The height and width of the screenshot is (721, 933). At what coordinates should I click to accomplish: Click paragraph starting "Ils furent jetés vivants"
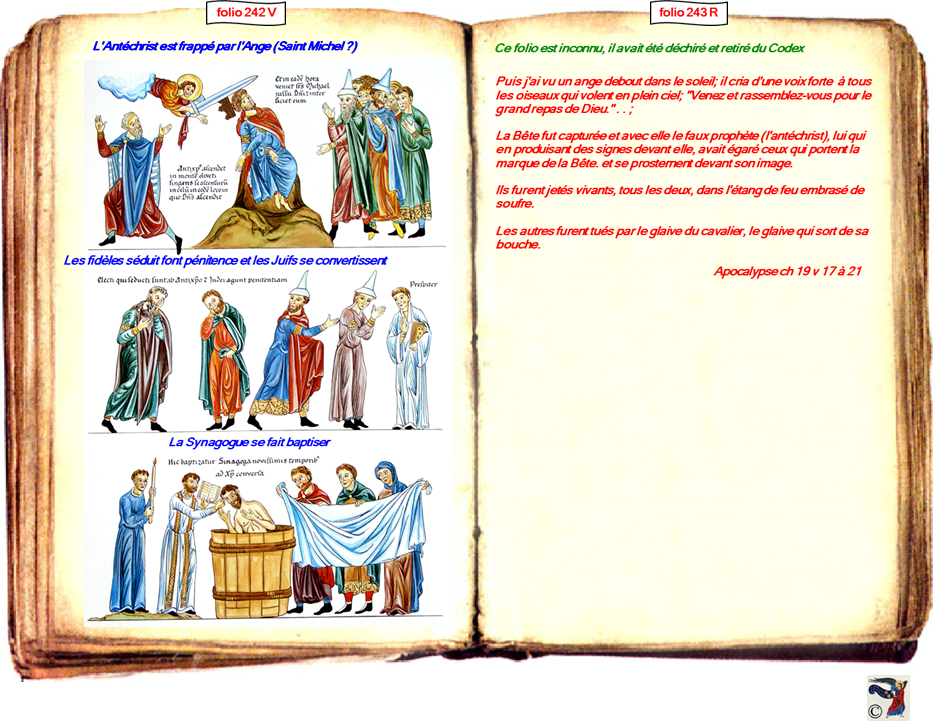680,197
